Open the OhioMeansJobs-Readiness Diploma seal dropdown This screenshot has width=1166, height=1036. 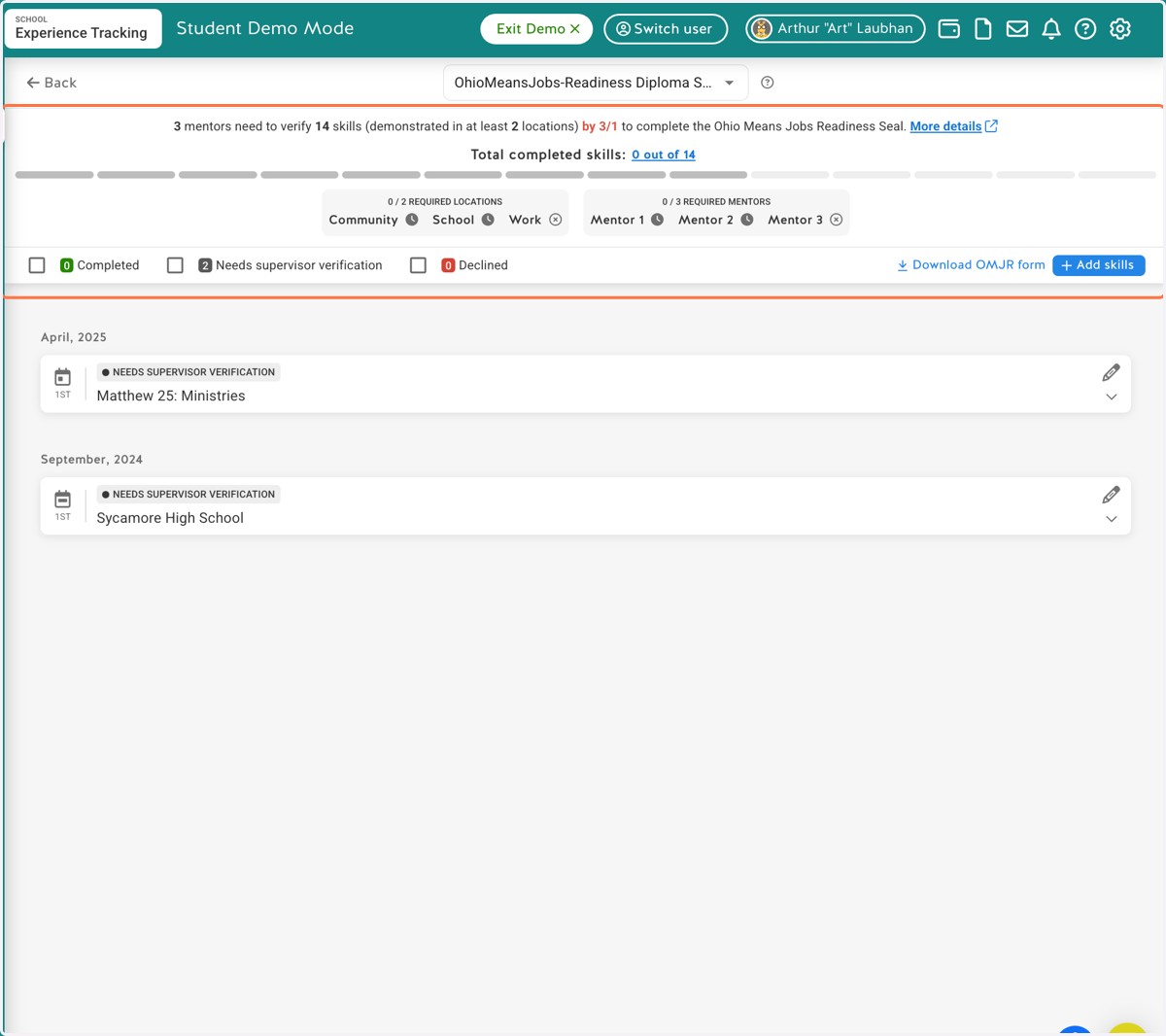coord(596,83)
